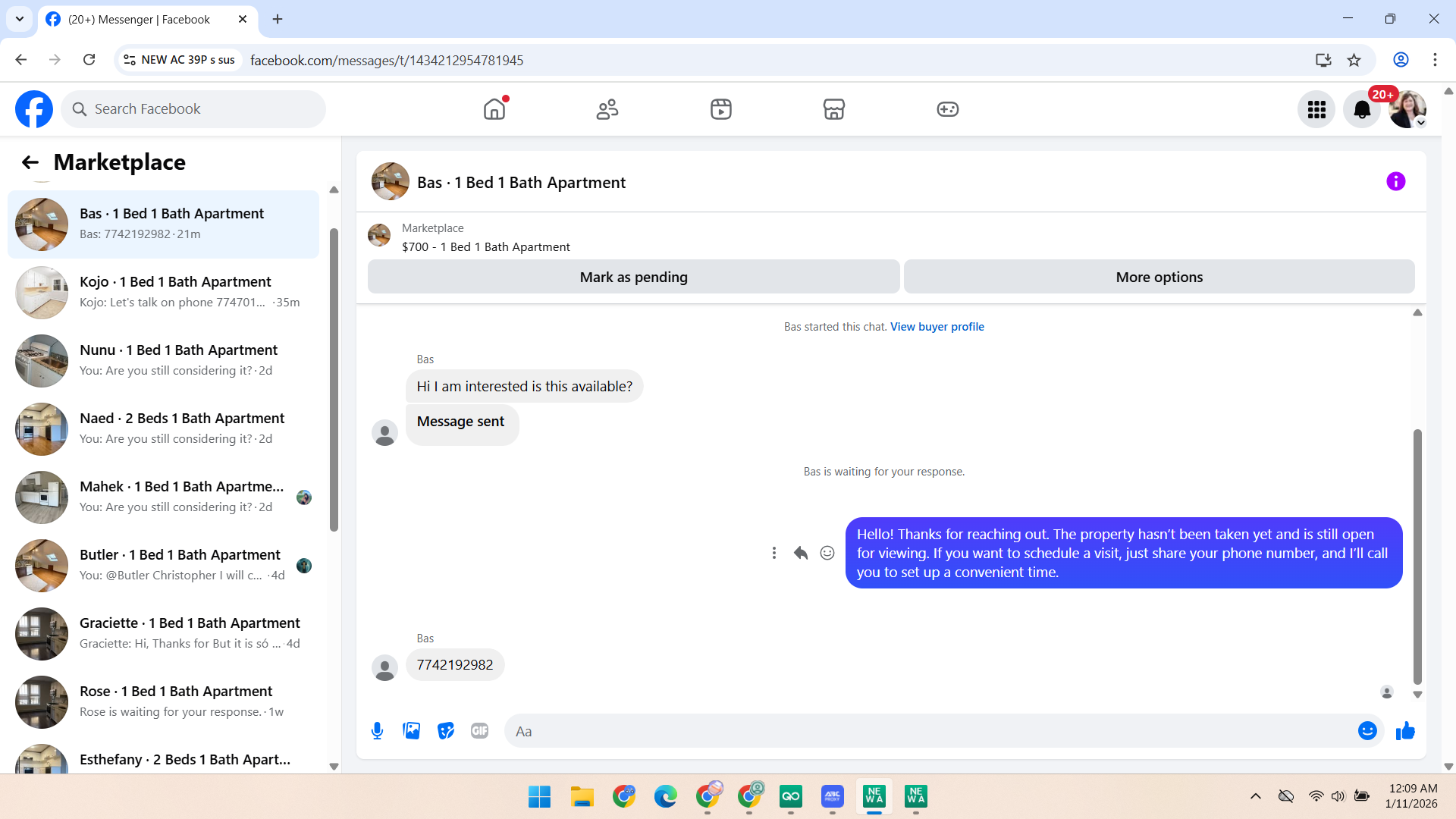
Task: Open the Chrome tab search dropdown
Action: pos(20,19)
